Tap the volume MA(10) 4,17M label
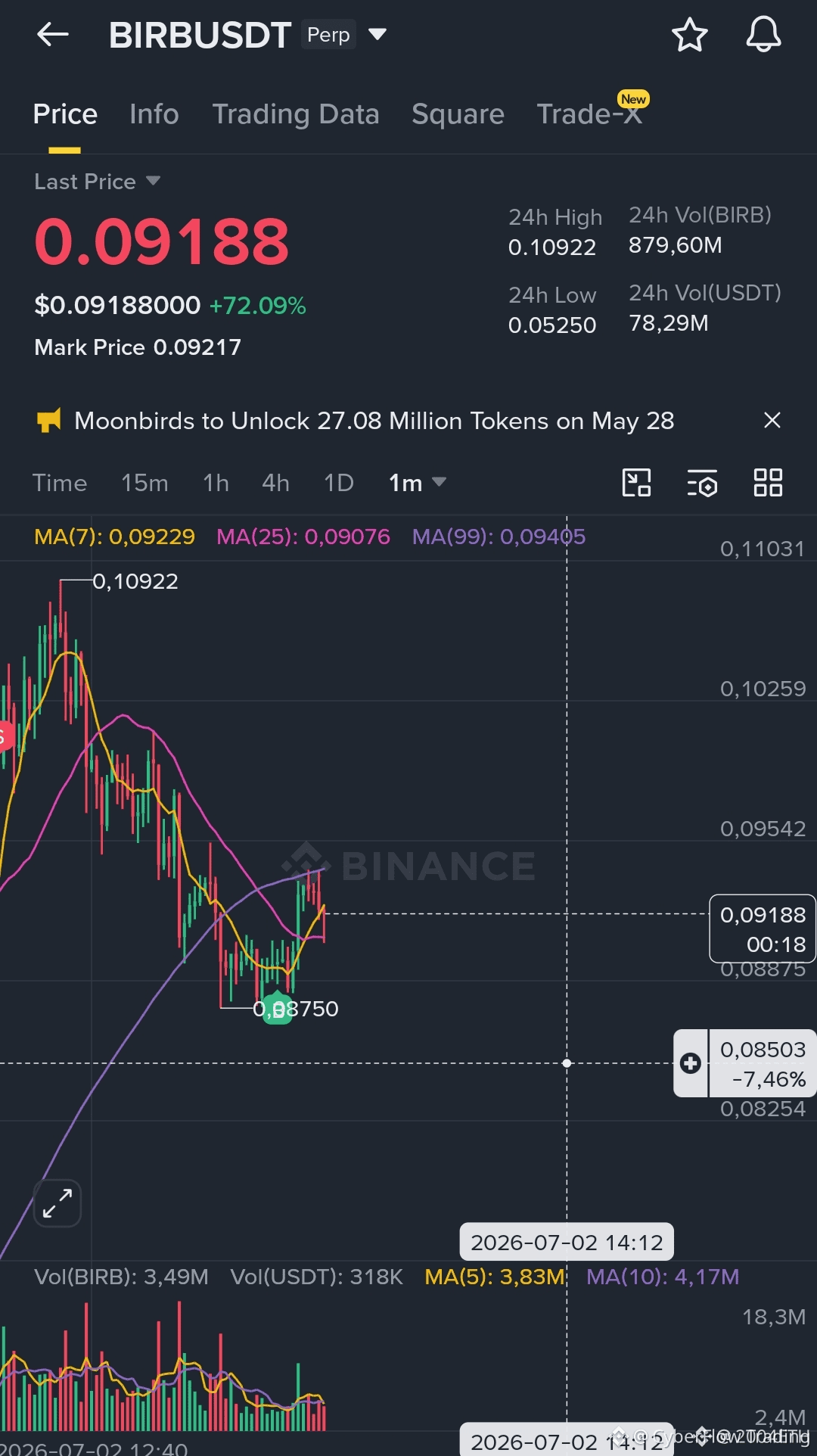Screen dimensions: 817x1456 click(x=663, y=1277)
